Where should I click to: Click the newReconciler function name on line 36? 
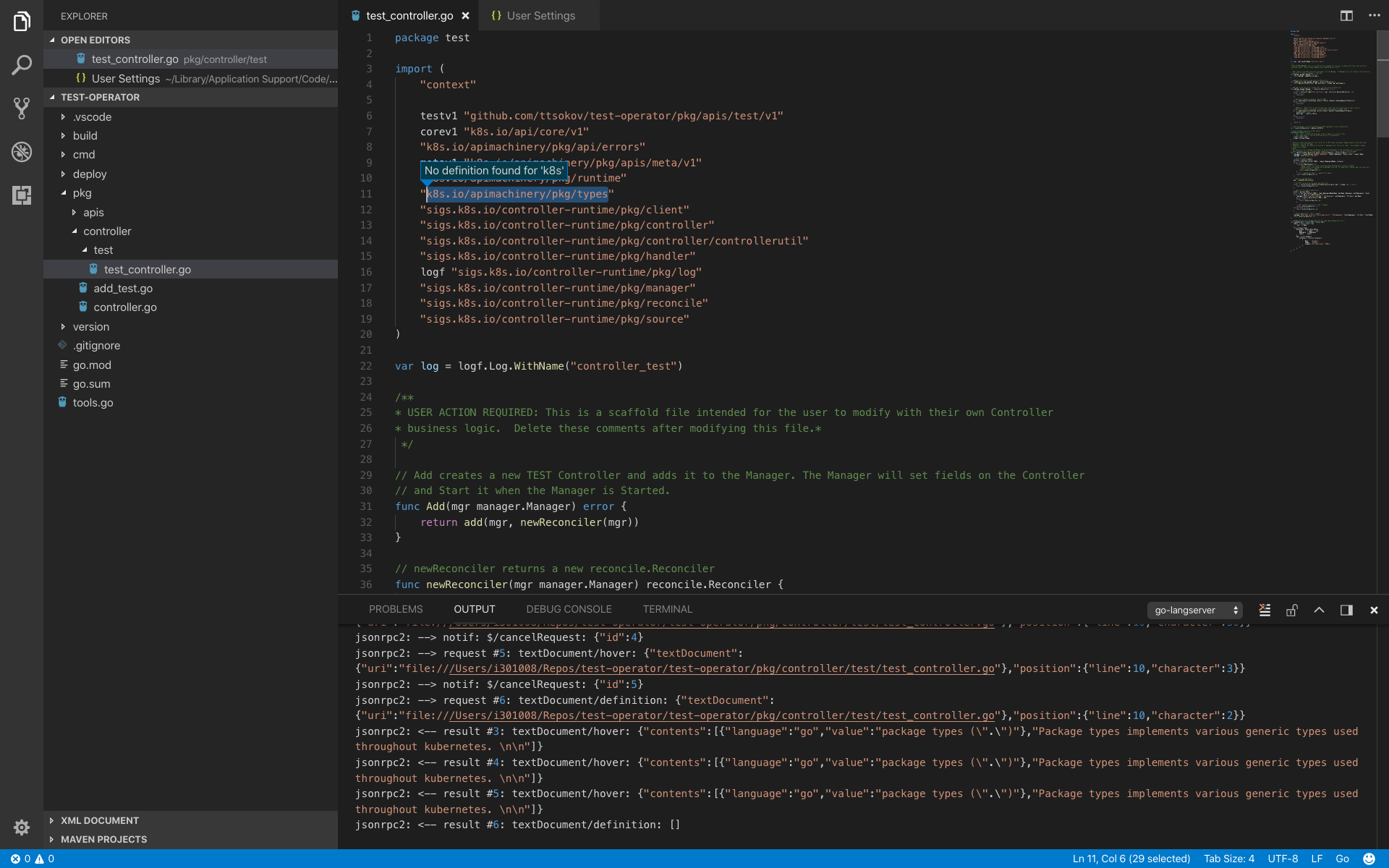(x=467, y=584)
